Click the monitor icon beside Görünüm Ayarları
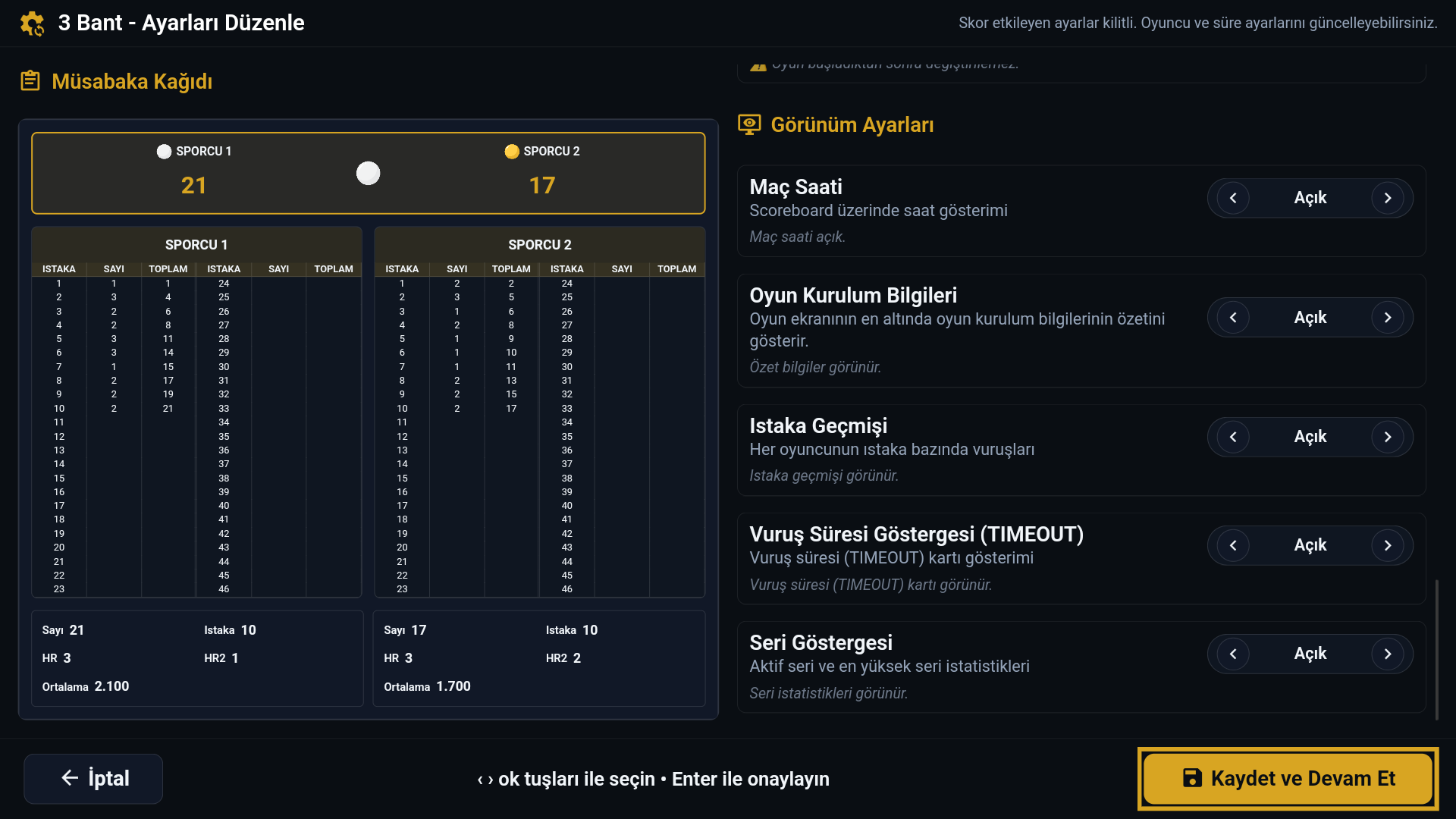 (750, 124)
